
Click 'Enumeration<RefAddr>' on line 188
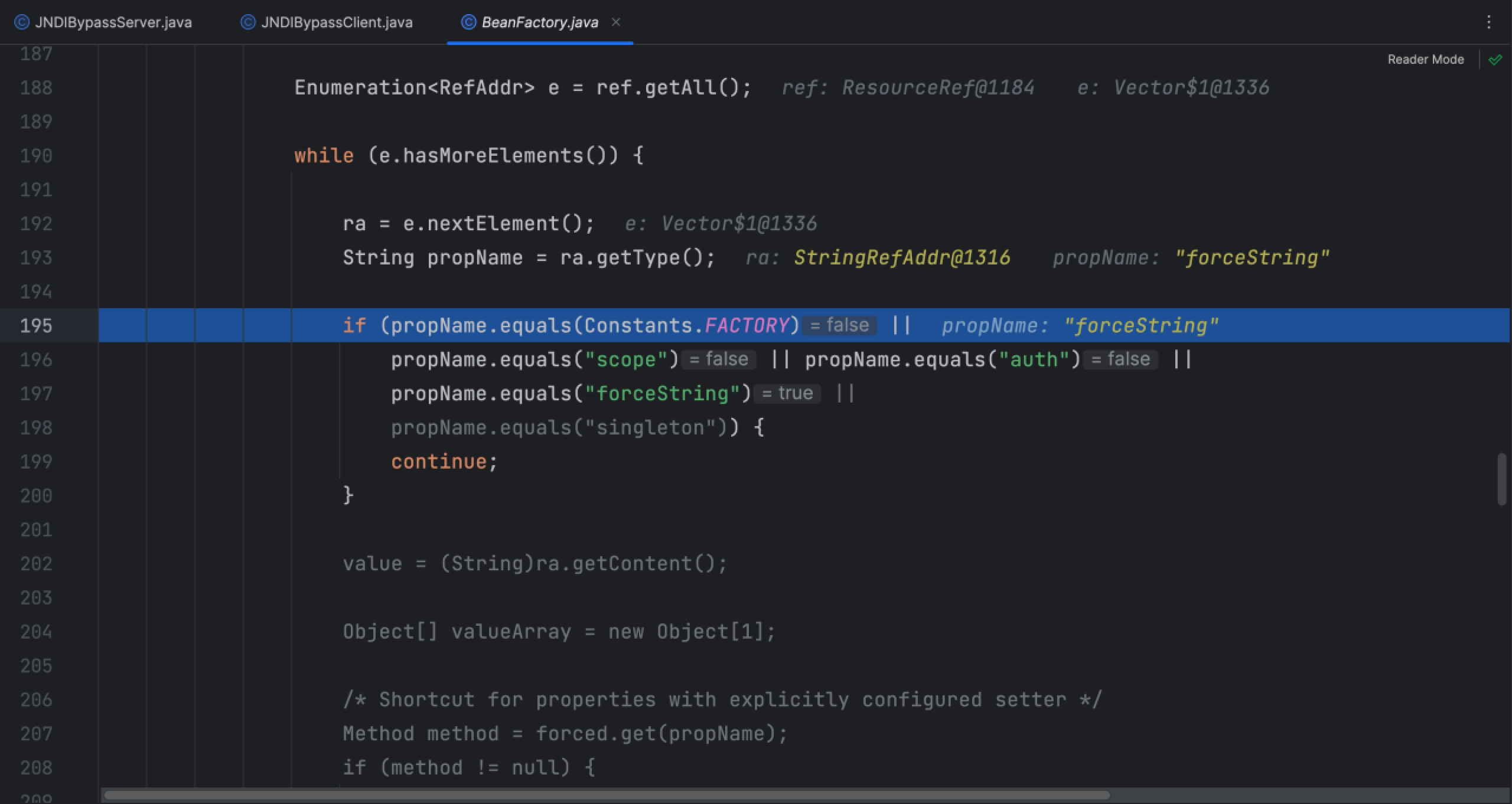click(x=415, y=87)
